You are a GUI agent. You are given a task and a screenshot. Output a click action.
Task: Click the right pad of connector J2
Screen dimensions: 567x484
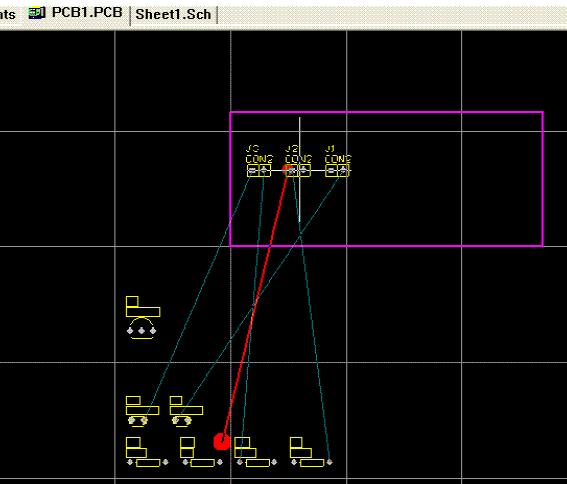[304, 170]
